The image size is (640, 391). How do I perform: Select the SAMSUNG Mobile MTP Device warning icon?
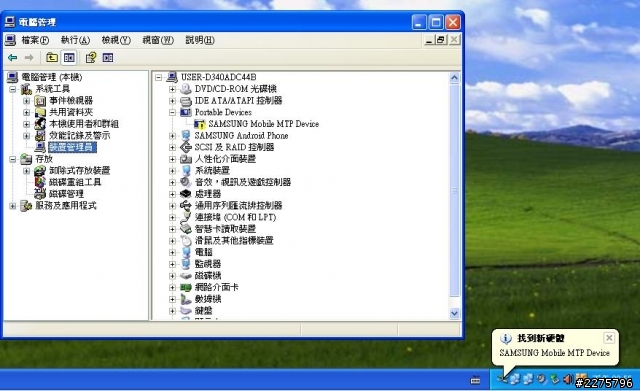pyautogui.click(x=200, y=124)
